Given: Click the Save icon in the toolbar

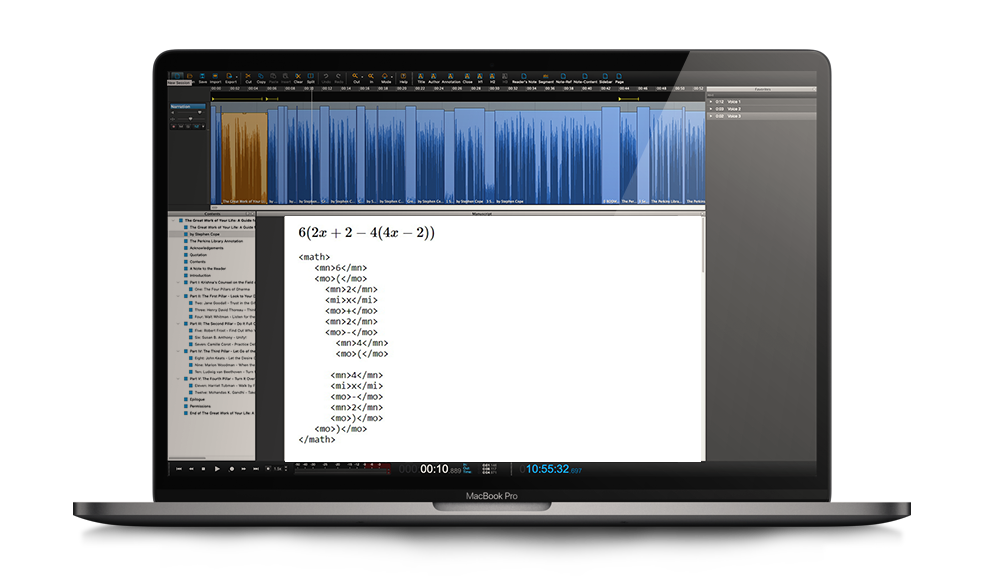Looking at the screenshot, I should pyautogui.click(x=203, y=75).
